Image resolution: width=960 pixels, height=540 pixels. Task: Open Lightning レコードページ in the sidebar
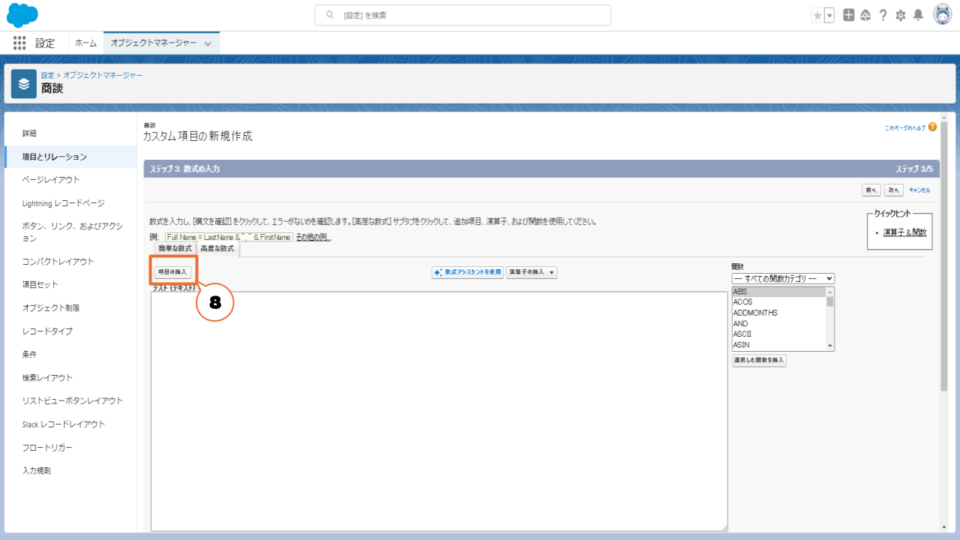(63, 203)
